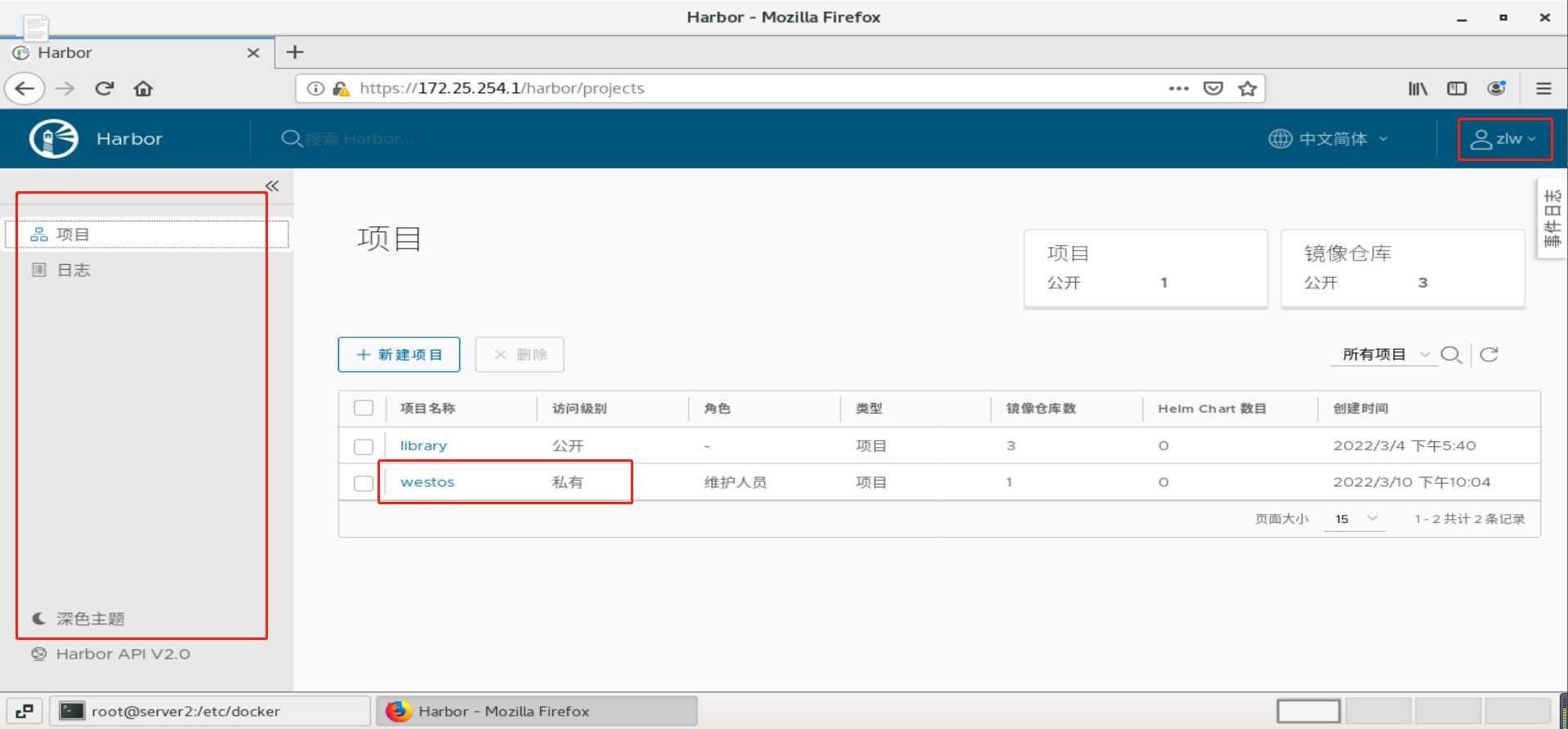Open the all-projects filter dropdown

pos(1384,355)
